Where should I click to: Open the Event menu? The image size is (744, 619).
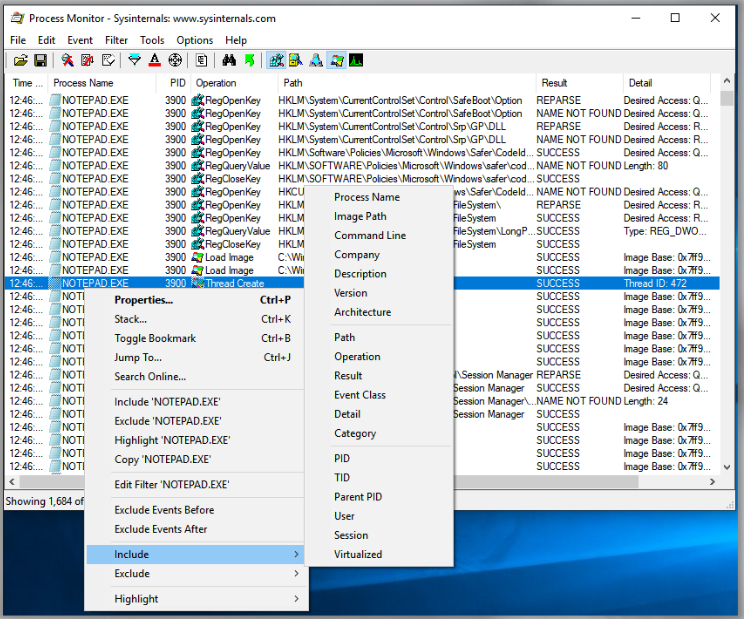tap(80, 40)
